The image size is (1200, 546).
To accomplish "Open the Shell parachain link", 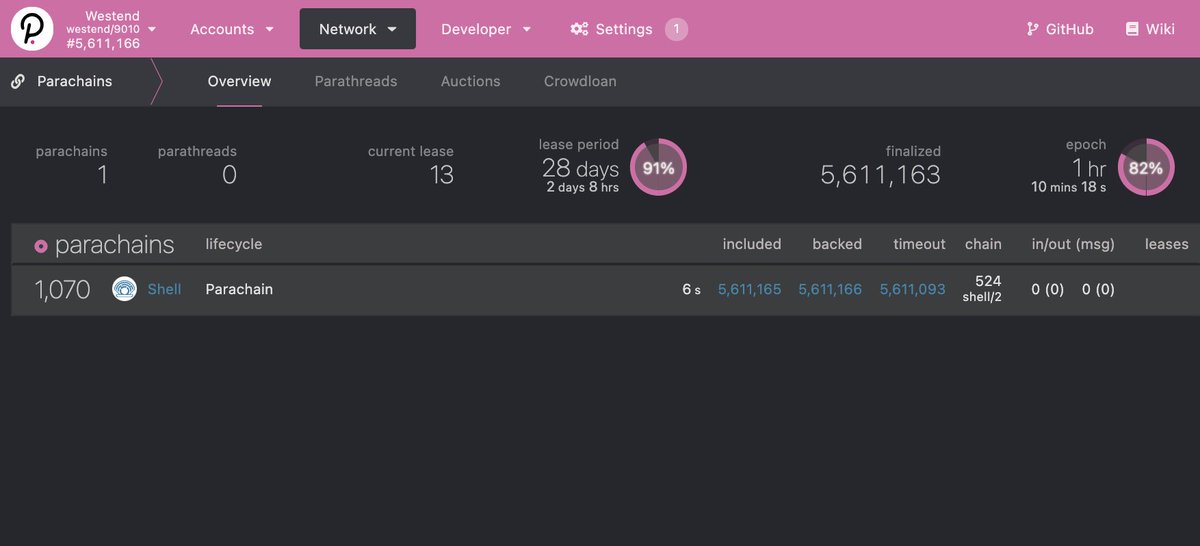I will pos(165,289).
